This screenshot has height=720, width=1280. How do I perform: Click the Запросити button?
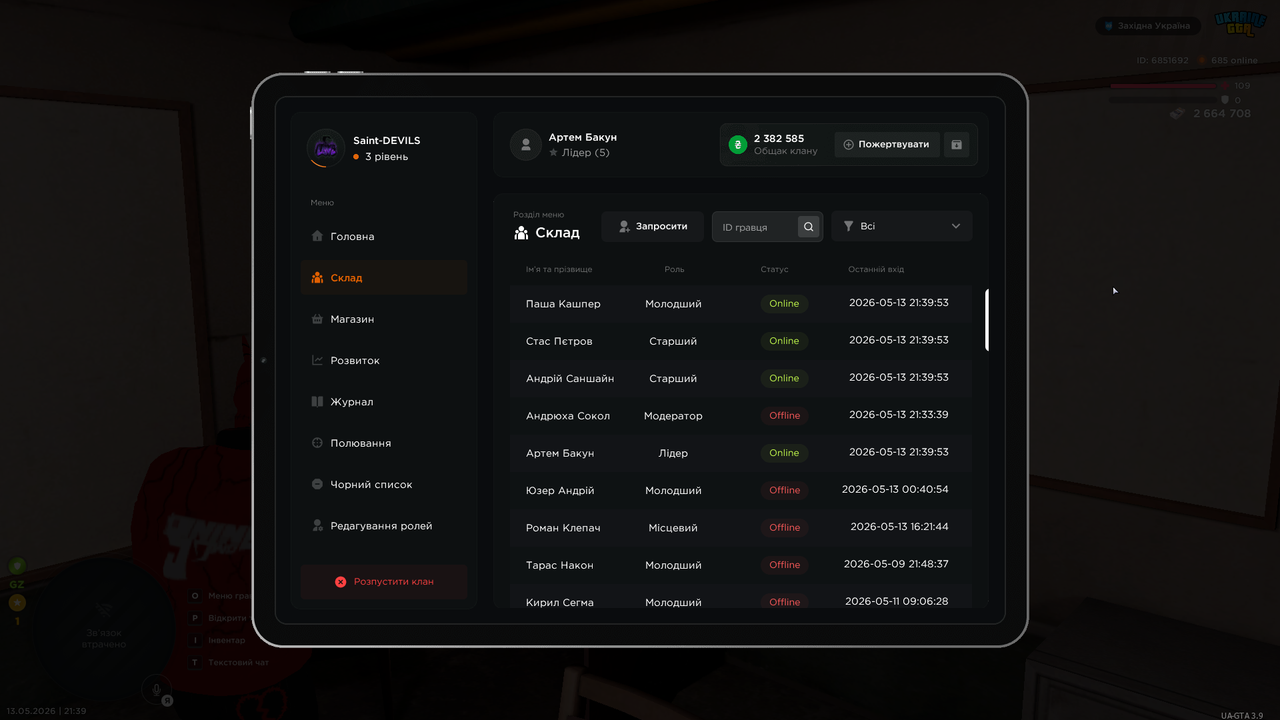click(653, 226)
